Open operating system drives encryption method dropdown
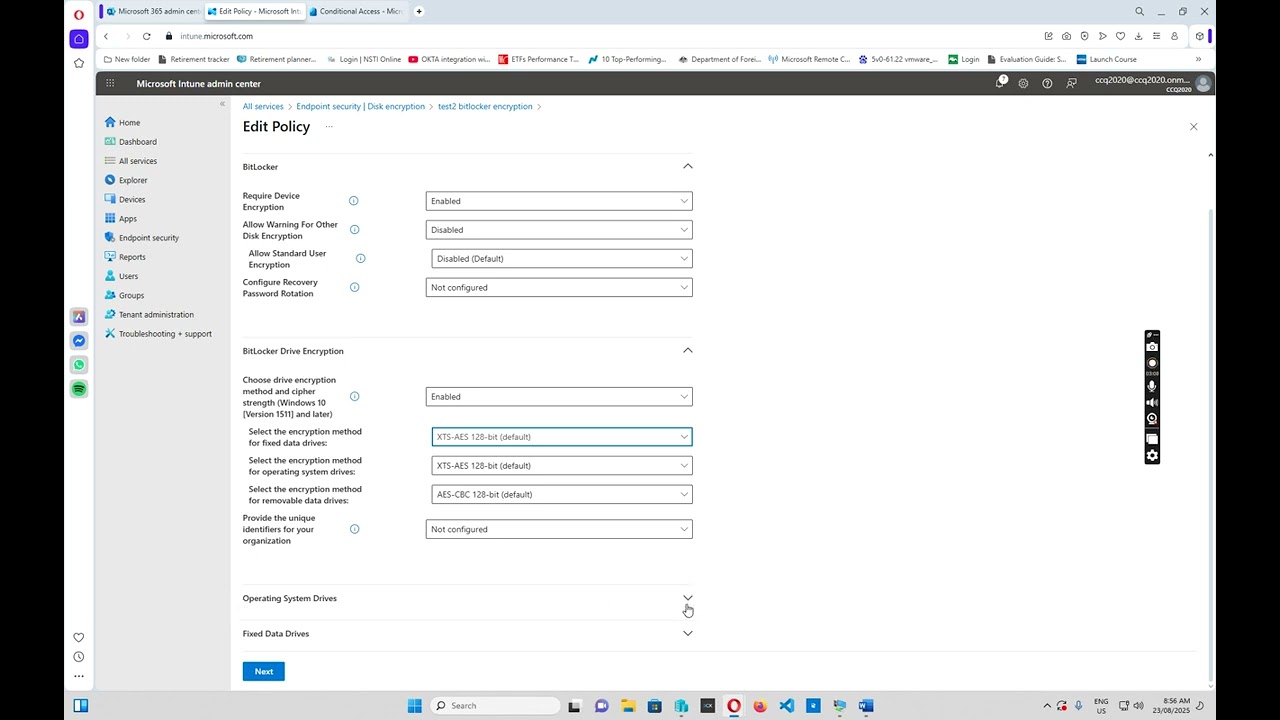The width and height of the screenshot is (1280, 720). [562, 465]
